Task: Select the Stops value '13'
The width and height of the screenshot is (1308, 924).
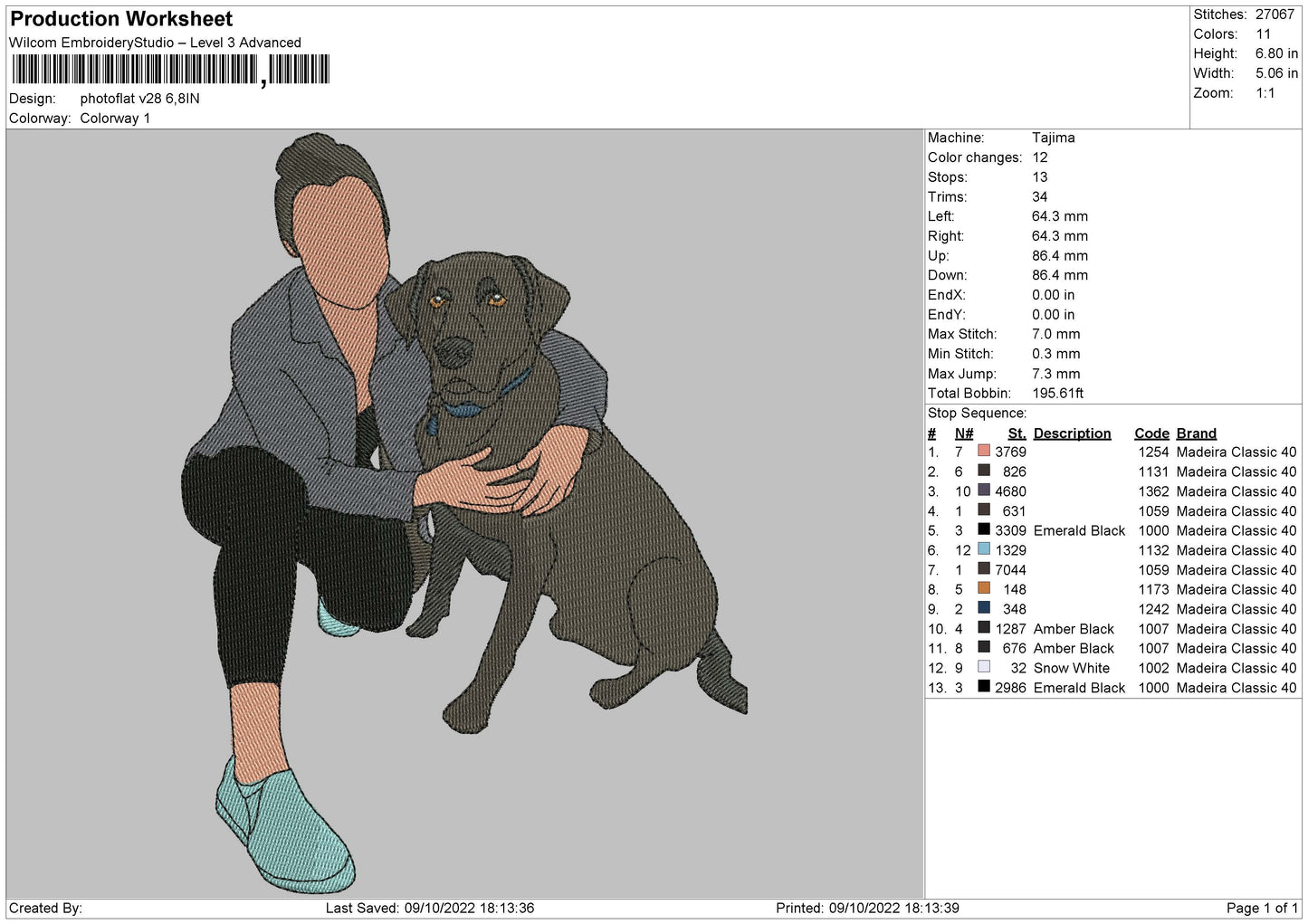Action: click(x=1040, y=177)
